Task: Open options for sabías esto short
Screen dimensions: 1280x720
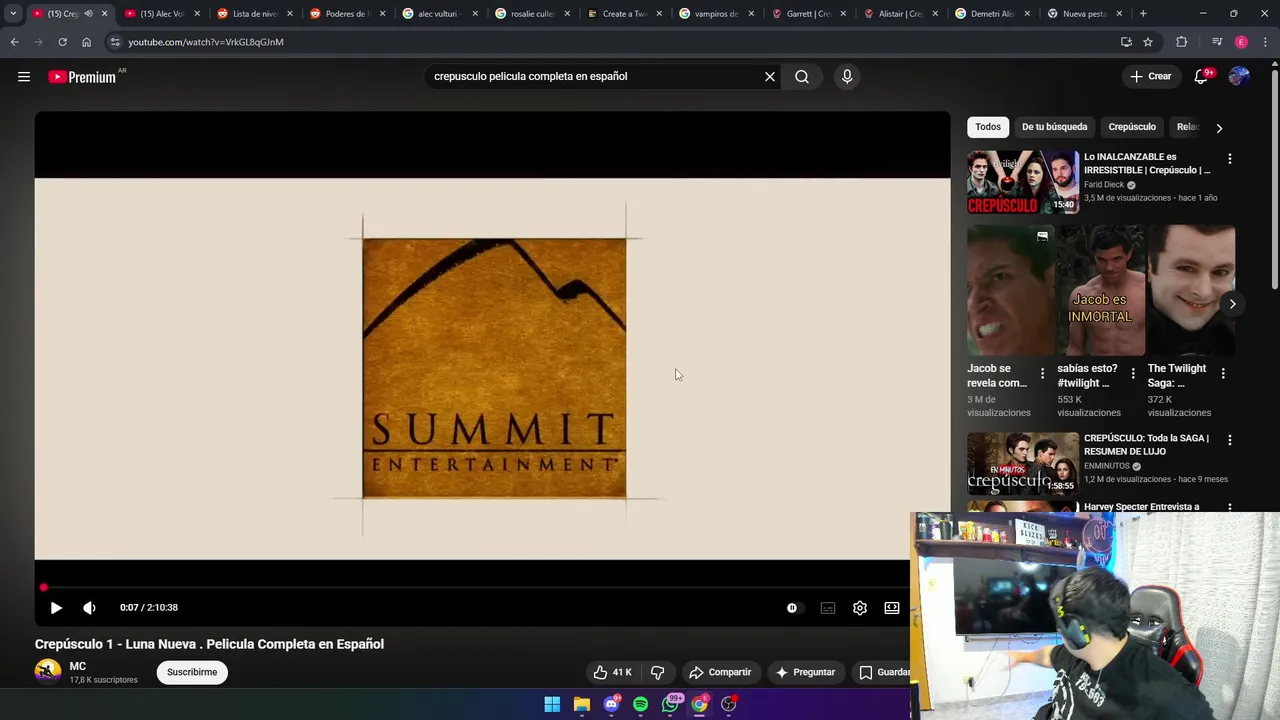Action: pyautogui.click(x=1133, y=373)
